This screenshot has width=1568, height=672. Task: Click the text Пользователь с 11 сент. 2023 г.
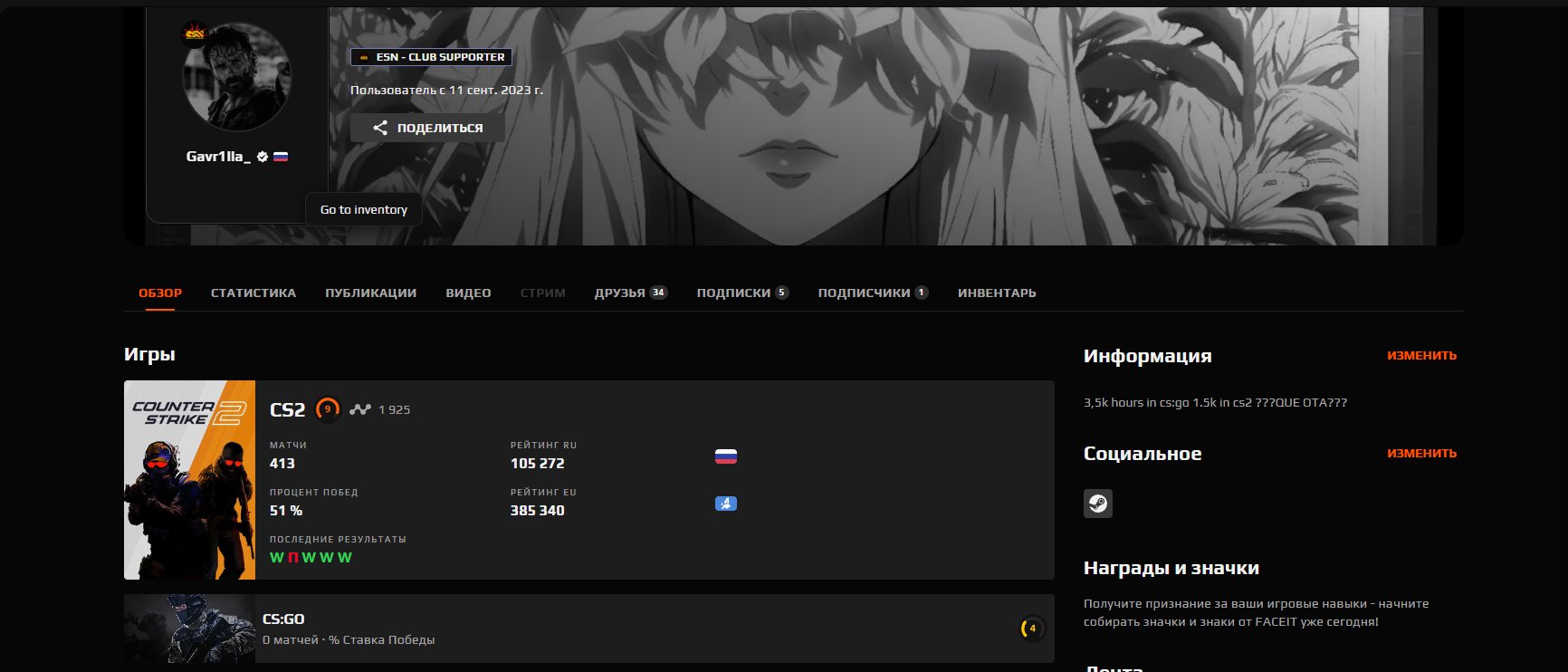(x=446, y=91)
